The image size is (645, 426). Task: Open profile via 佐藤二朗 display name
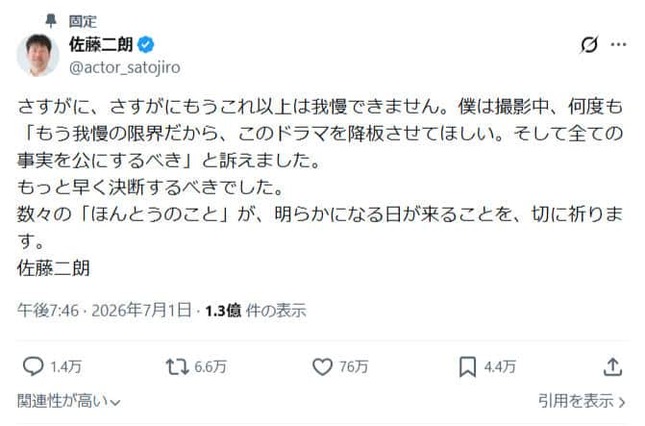click(101, 44)
